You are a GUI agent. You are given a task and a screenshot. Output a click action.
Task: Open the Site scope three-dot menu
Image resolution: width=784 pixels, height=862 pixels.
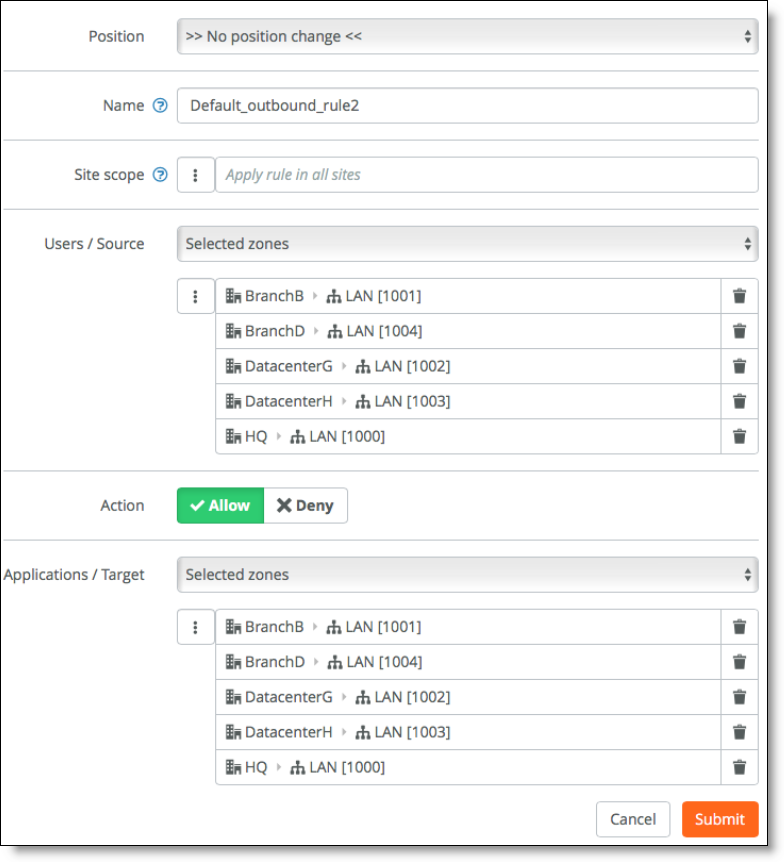click(196, 174)
